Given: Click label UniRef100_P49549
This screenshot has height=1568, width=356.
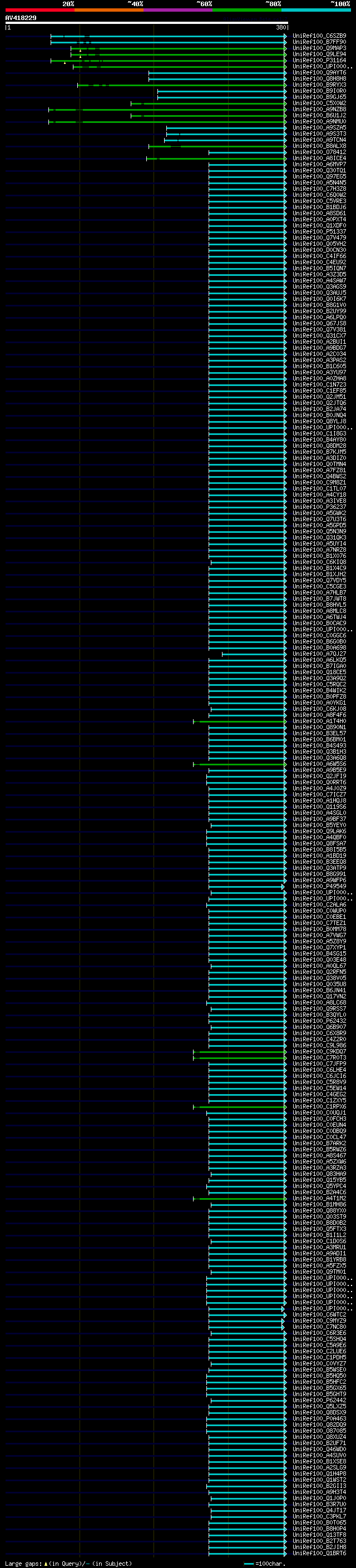Looking at the screenshot, I should pos(319,886).
